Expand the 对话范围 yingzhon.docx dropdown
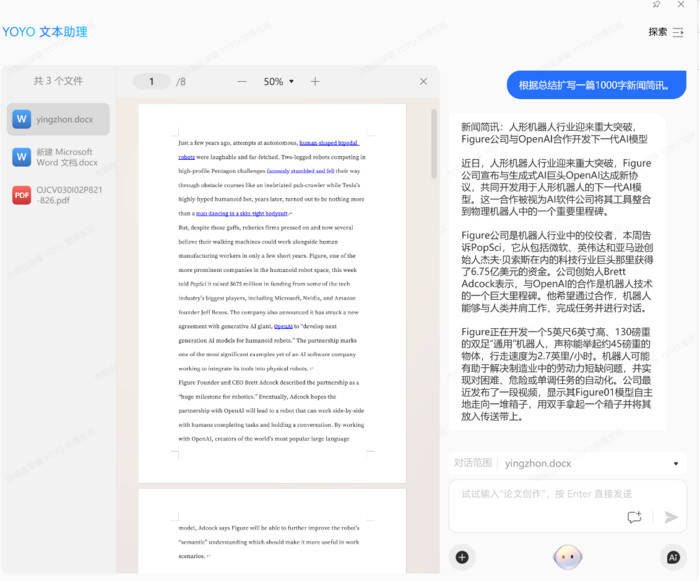 click(676, 464)
